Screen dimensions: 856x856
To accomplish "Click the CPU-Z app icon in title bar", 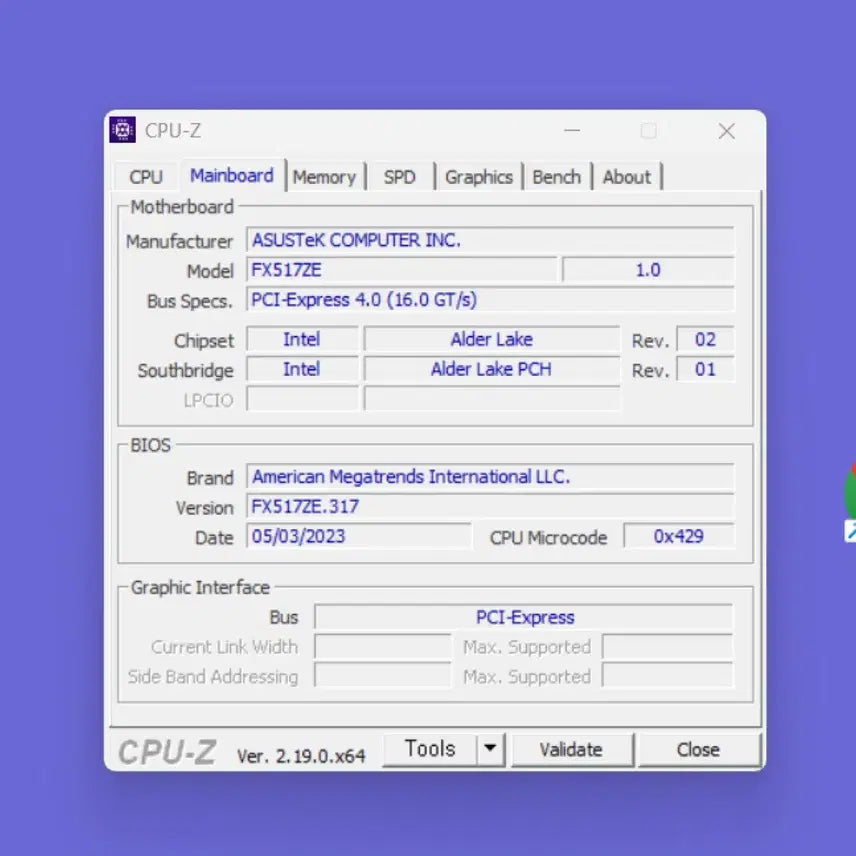I will pyautogui.click(x=123, y=130).
